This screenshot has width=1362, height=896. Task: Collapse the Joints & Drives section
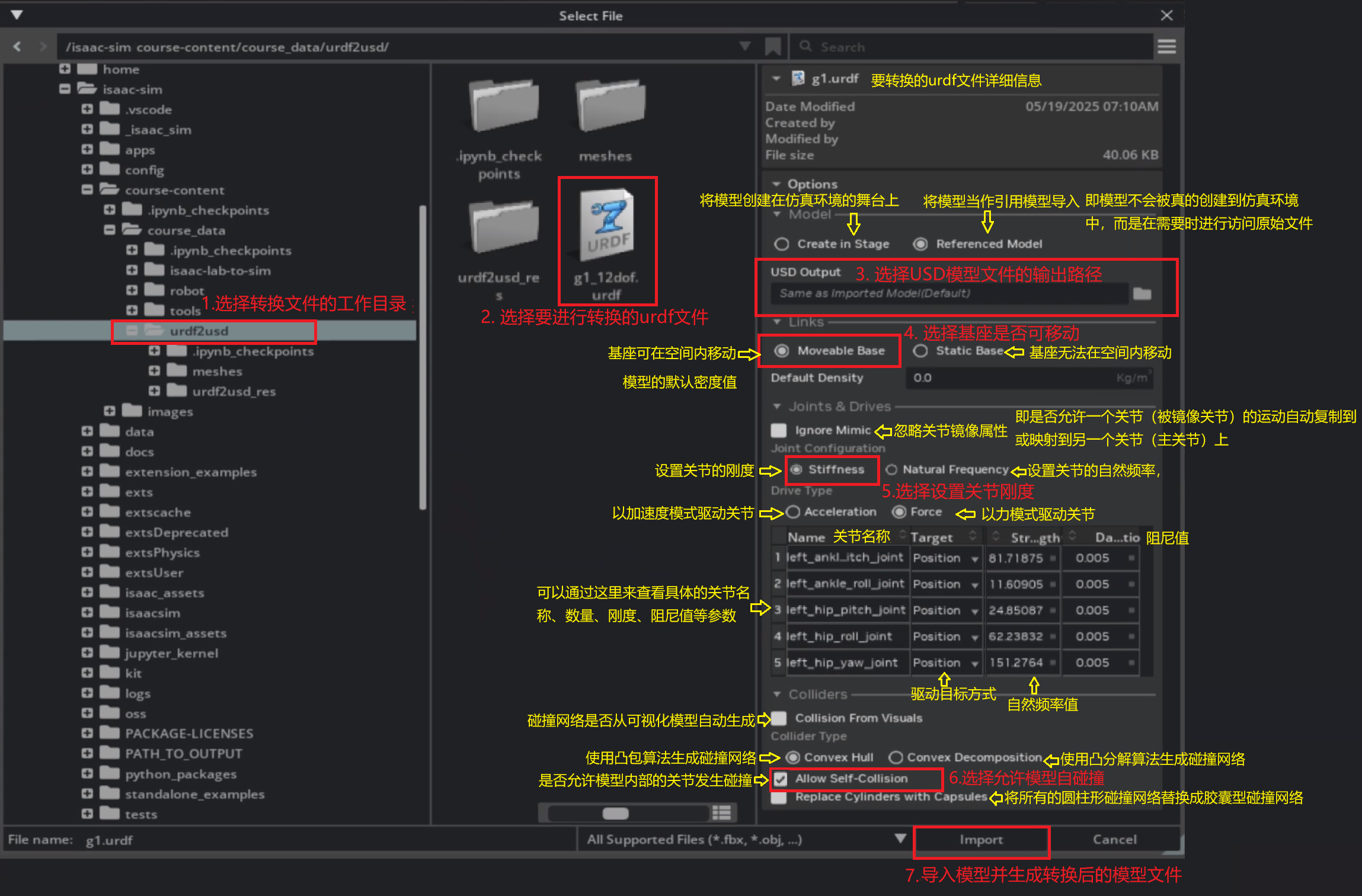tap(776, 407)
